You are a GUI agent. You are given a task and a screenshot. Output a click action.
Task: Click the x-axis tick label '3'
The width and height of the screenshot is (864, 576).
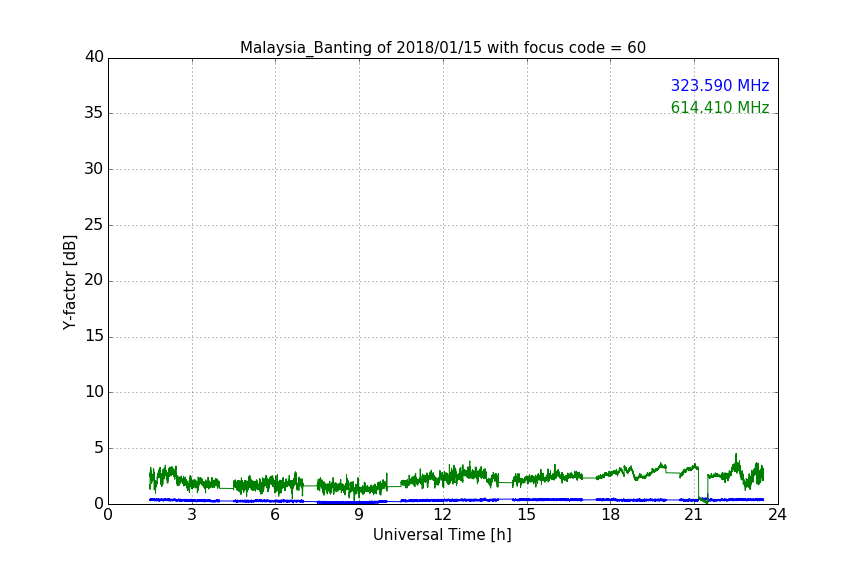coord(192,515)
